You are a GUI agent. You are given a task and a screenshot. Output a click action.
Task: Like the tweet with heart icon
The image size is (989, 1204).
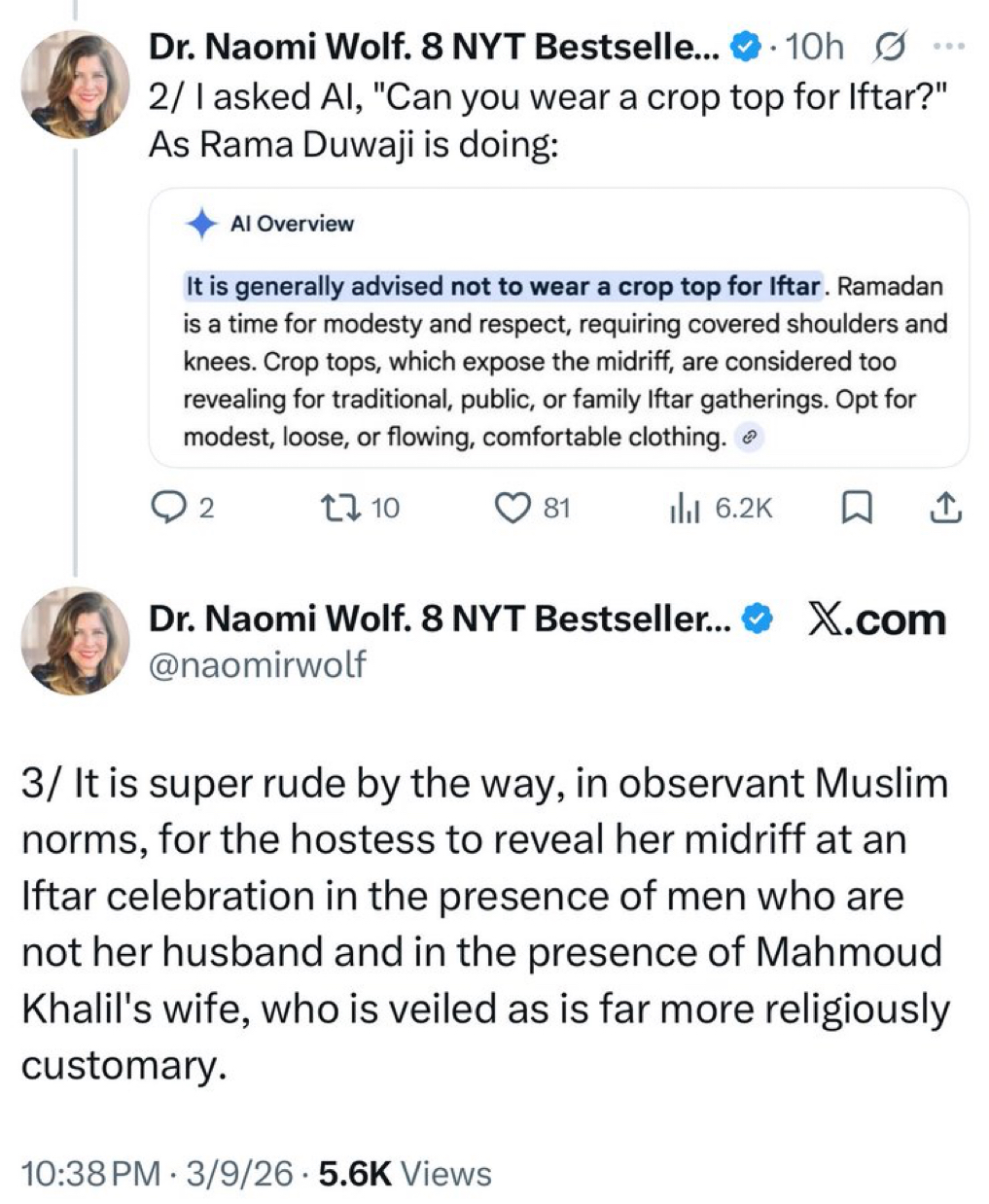click(x=512, y=507)
